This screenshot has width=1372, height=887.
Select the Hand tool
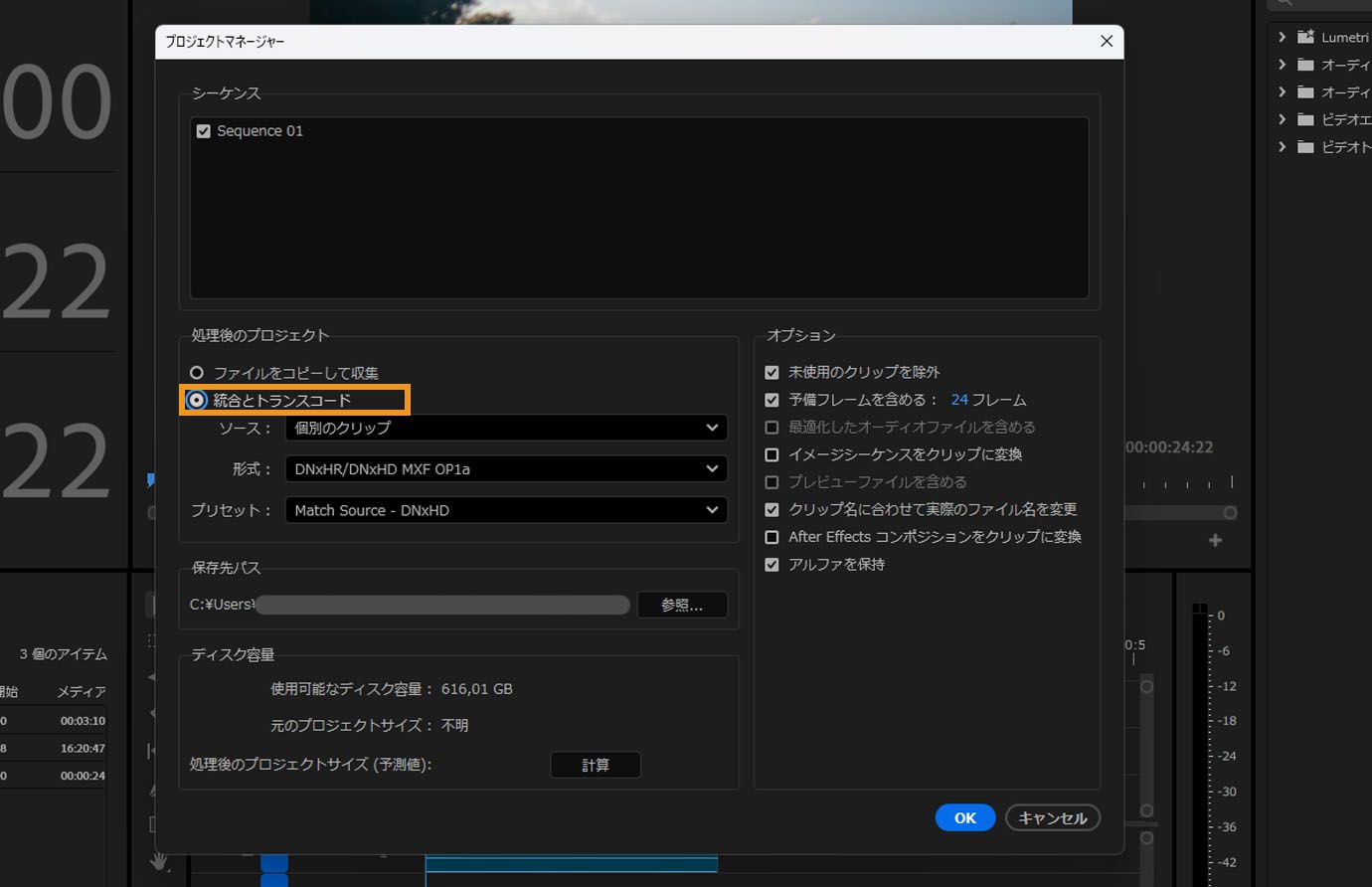click(x=159, y=860)
